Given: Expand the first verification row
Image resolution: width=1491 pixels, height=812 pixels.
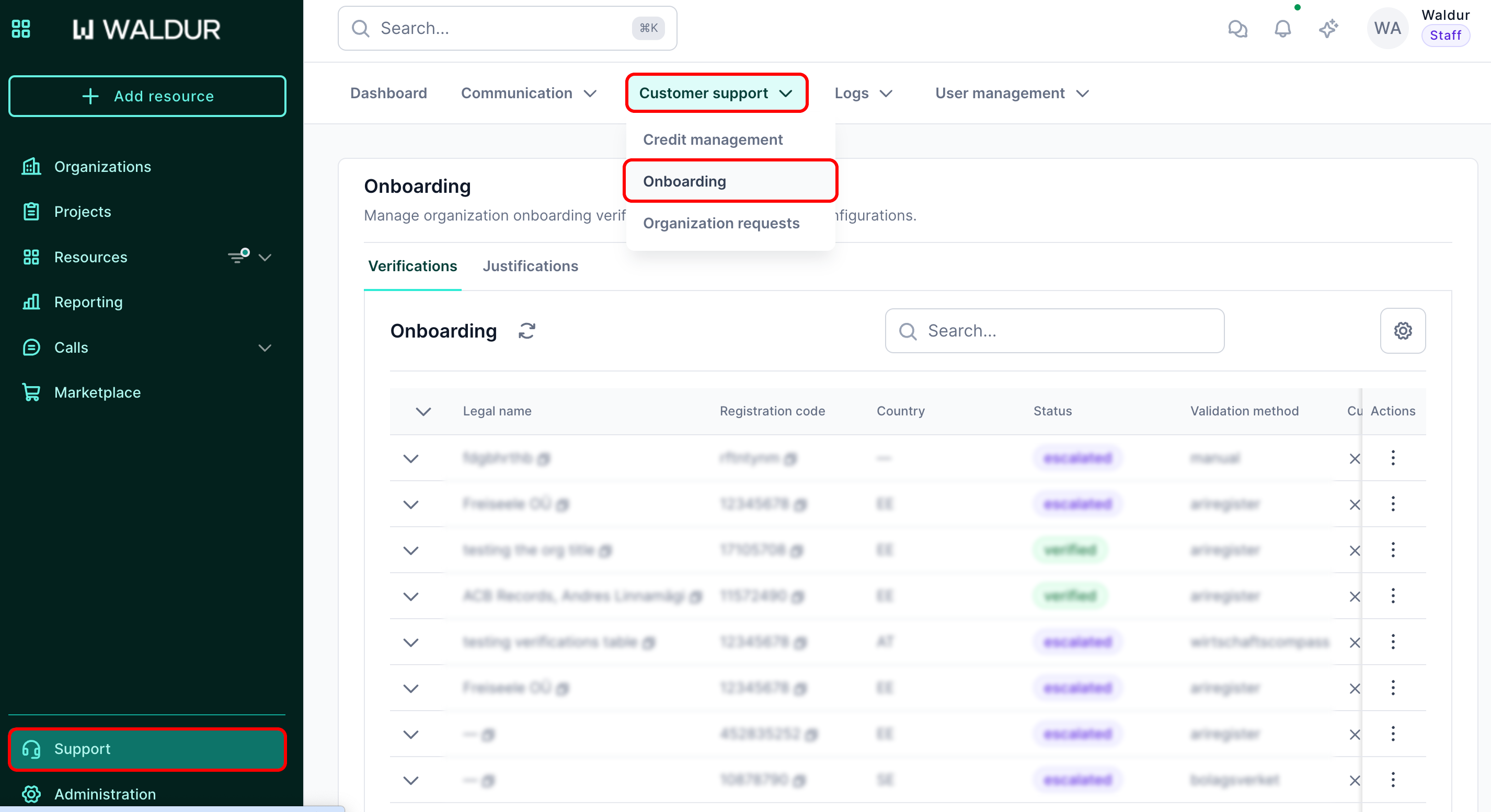Looking at the screenshot, I should [410, 459].
